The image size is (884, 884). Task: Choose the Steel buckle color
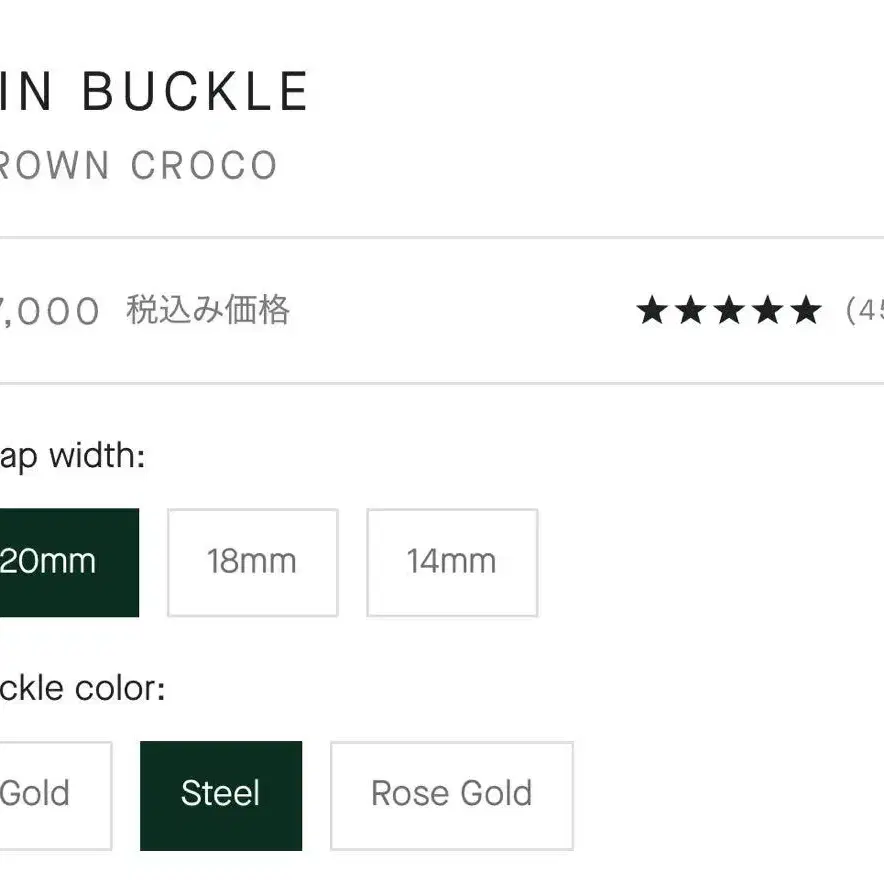click(x=221, y=795)
